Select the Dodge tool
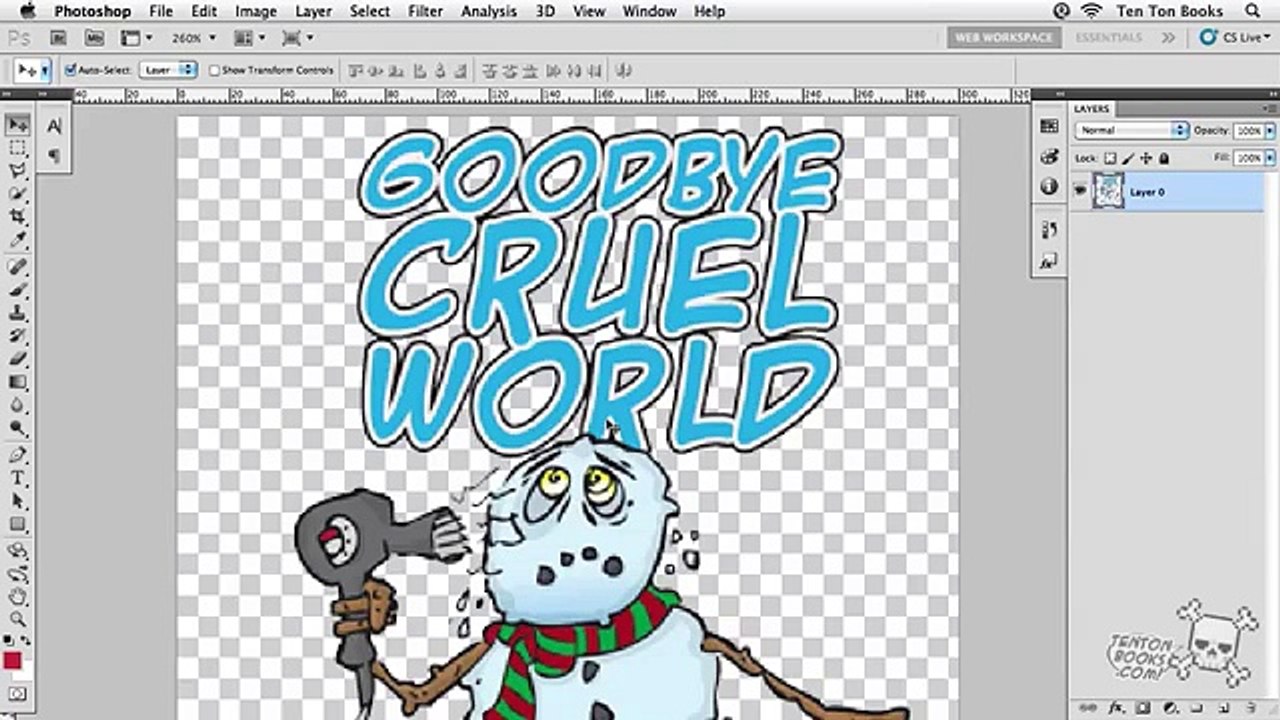This screenshot has width=1280, height=720. pyautogui.click(x=18, y=428)
